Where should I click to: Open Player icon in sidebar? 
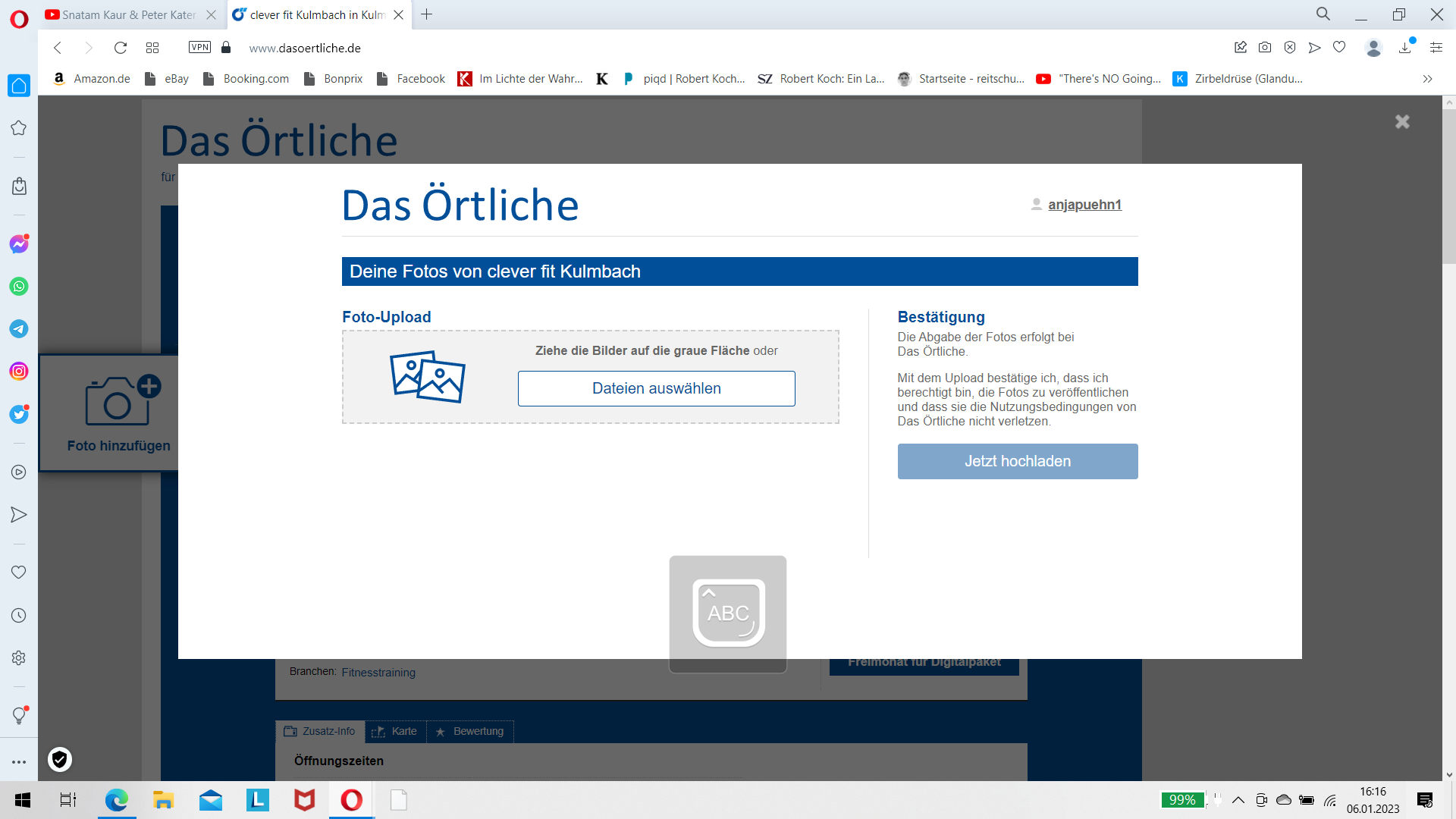tap(19, 472)
